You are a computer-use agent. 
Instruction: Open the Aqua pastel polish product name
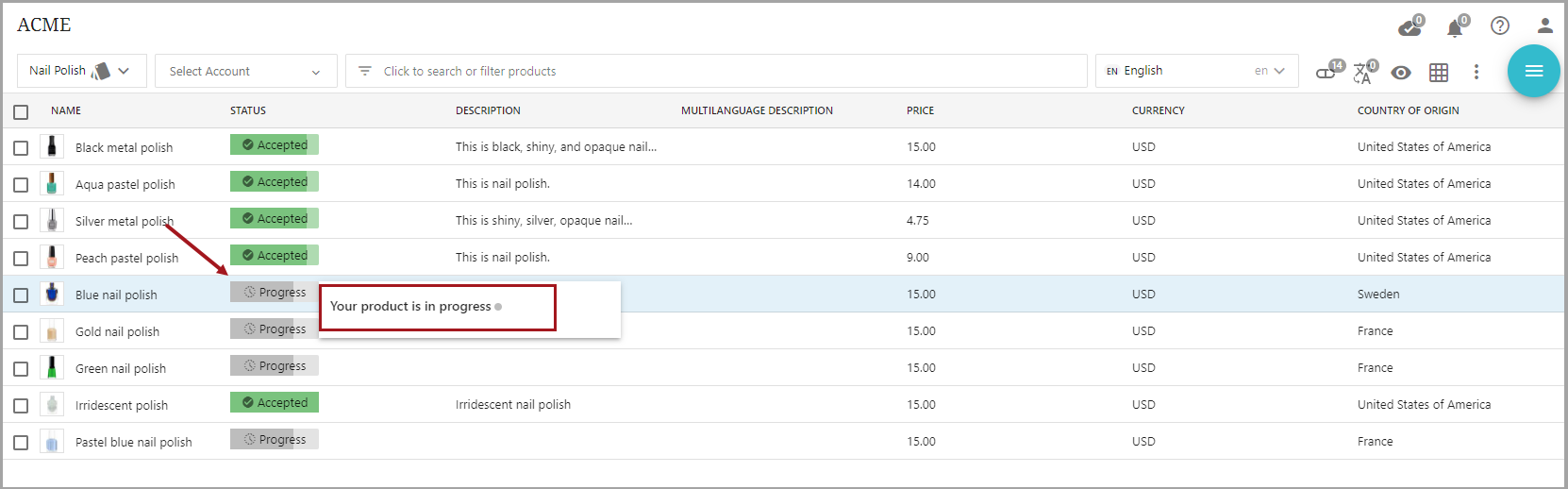click(125, 185)
